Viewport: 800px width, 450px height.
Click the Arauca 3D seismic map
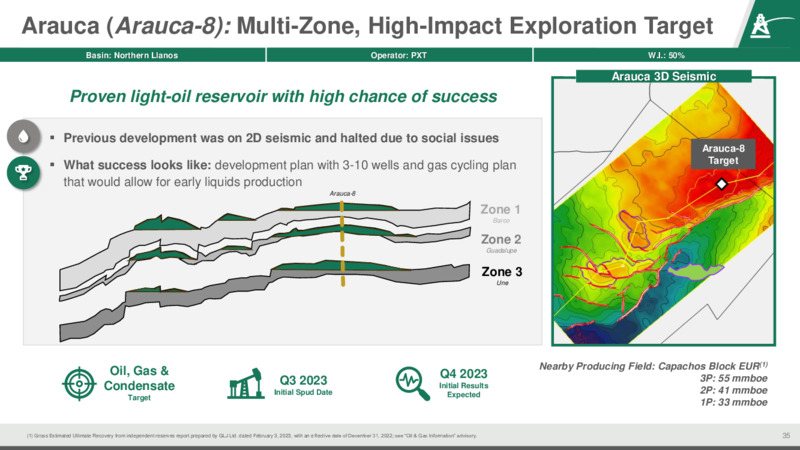click(664, 212)
